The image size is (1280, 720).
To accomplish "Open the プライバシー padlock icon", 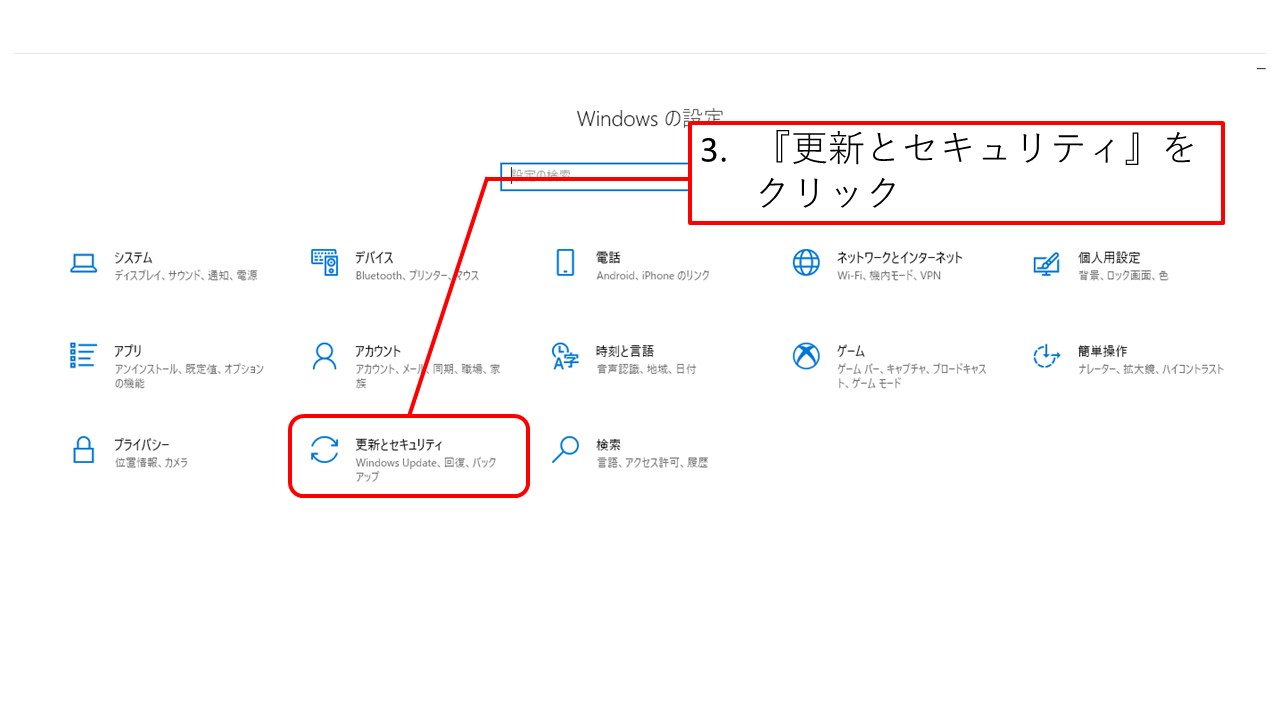I will tap(83, 450).
